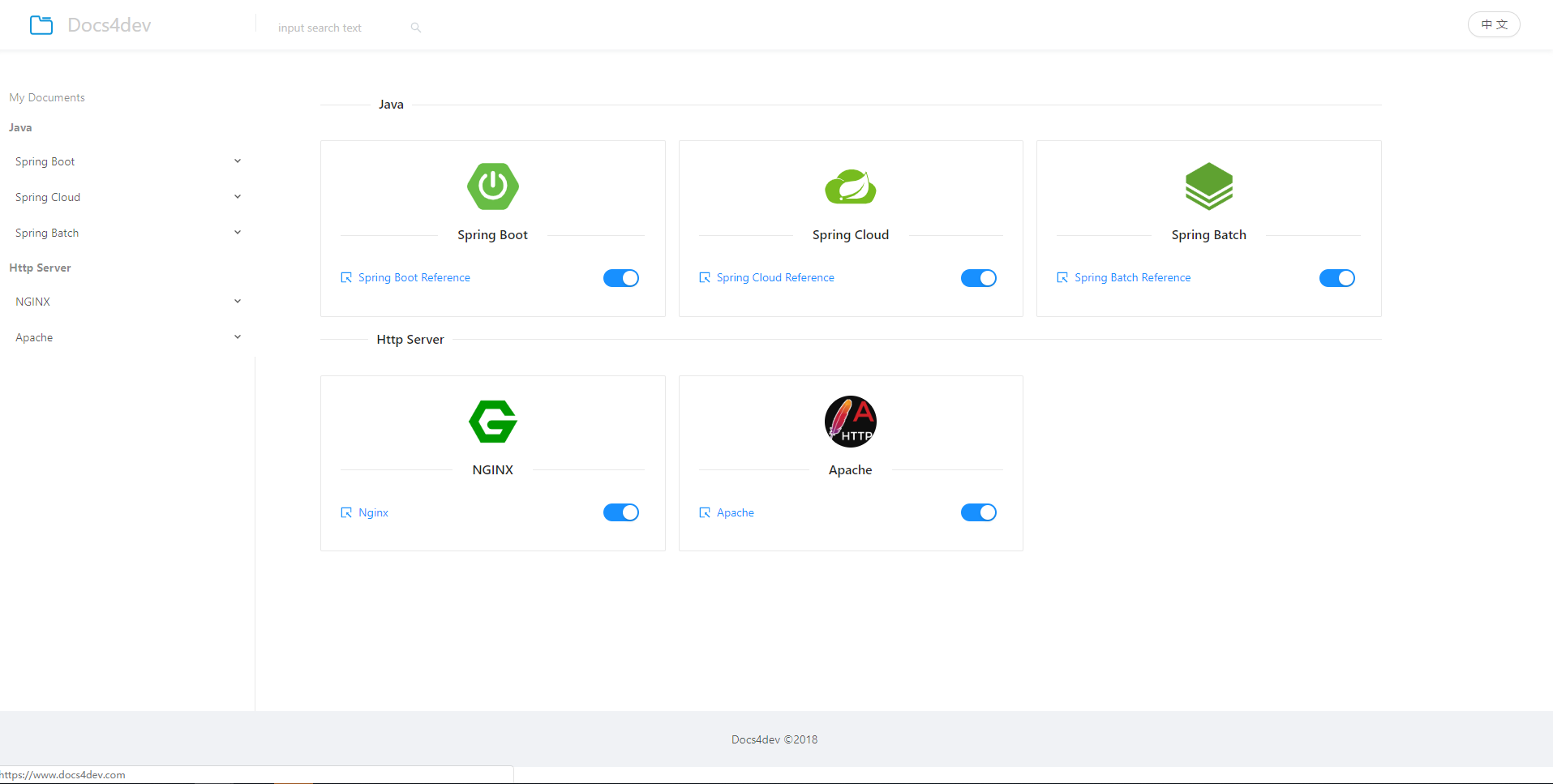
Task: Turn off the Apache document switch
Action: coord(979,512)
